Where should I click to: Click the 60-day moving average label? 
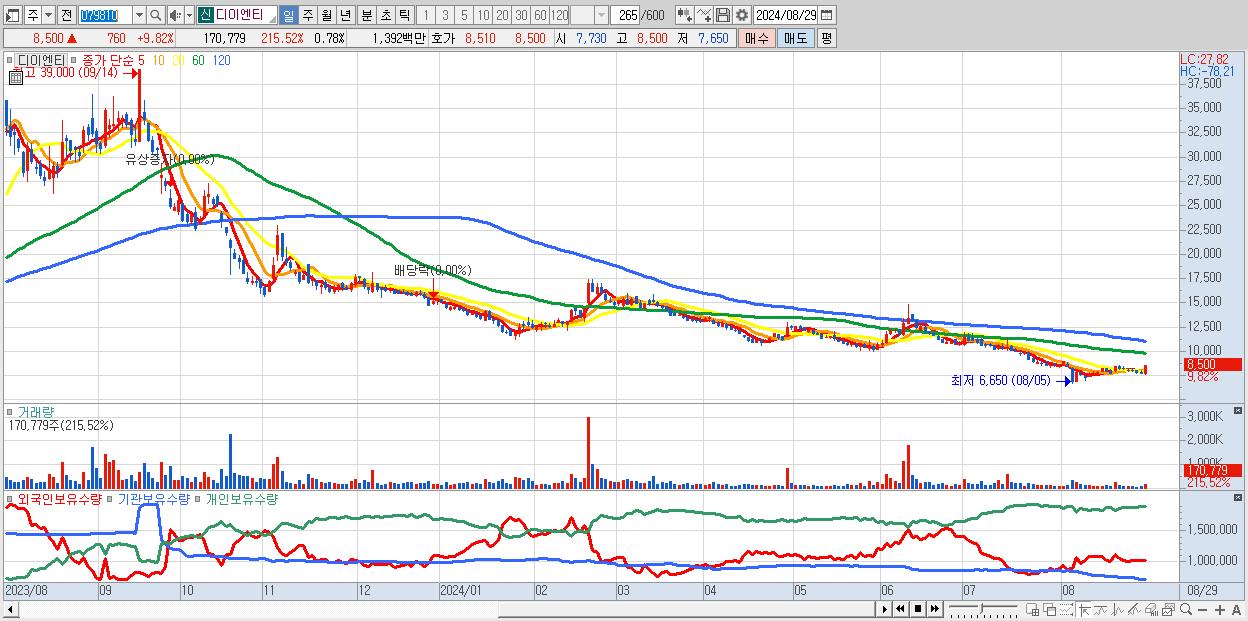(x=198, y=61)
